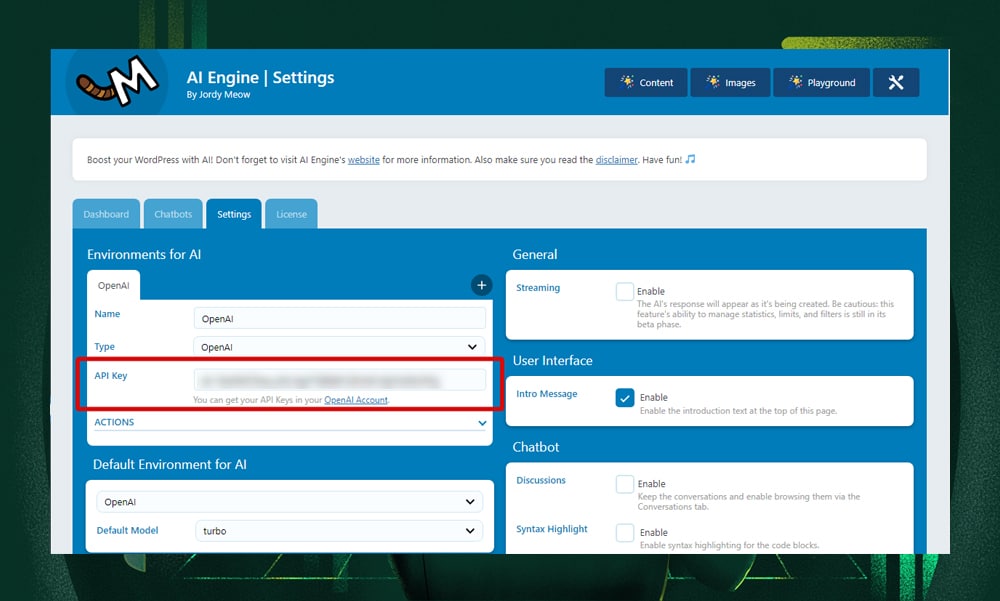Switch to the Dashboard tab
1000x601 pixels.
pyautogui.click(x=106, y=214)
